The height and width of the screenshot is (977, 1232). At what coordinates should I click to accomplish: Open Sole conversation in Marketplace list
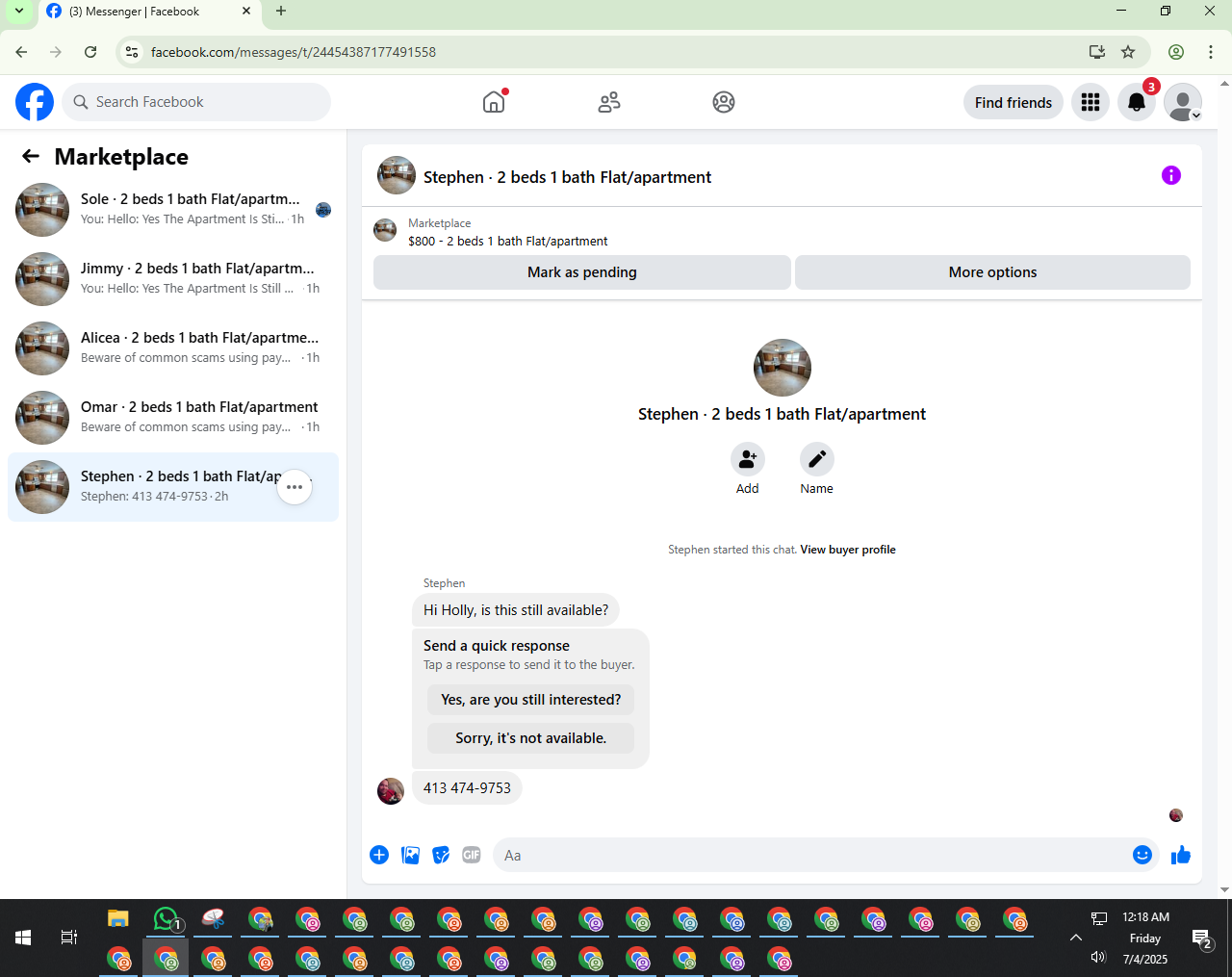pyautogui.click(x=173, y=210)
